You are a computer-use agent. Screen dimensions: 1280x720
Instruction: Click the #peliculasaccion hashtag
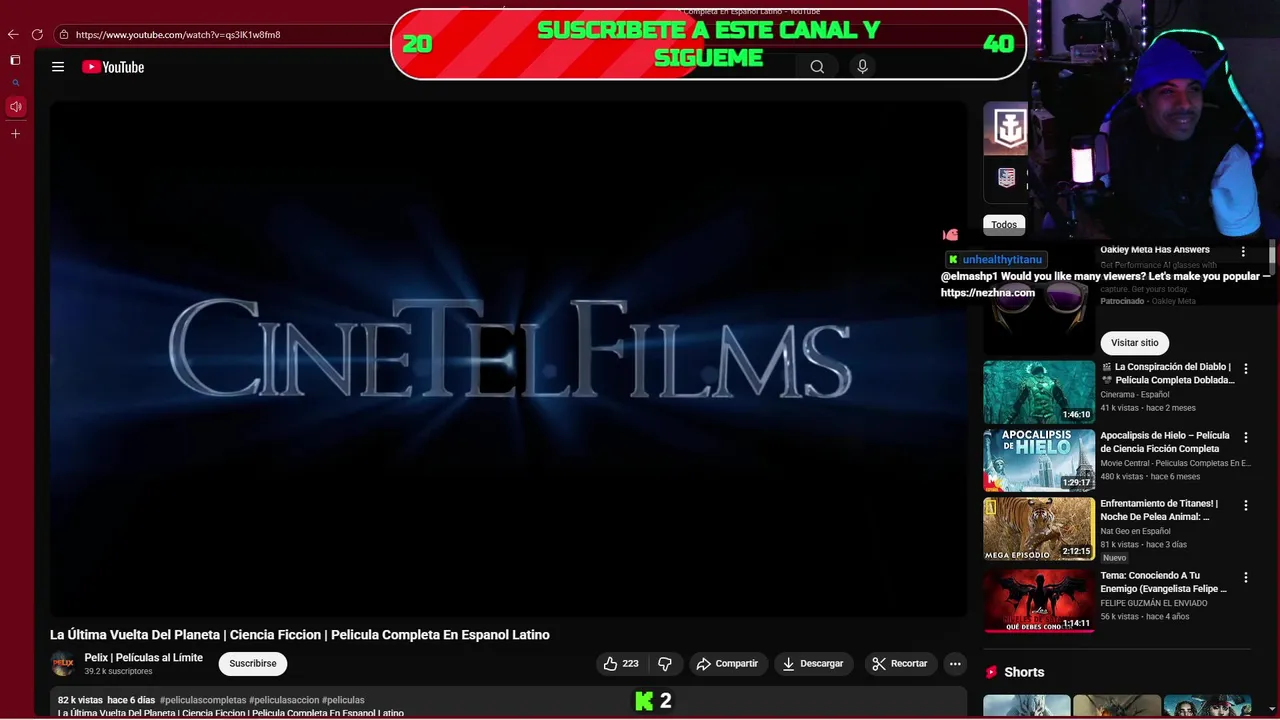284,700
